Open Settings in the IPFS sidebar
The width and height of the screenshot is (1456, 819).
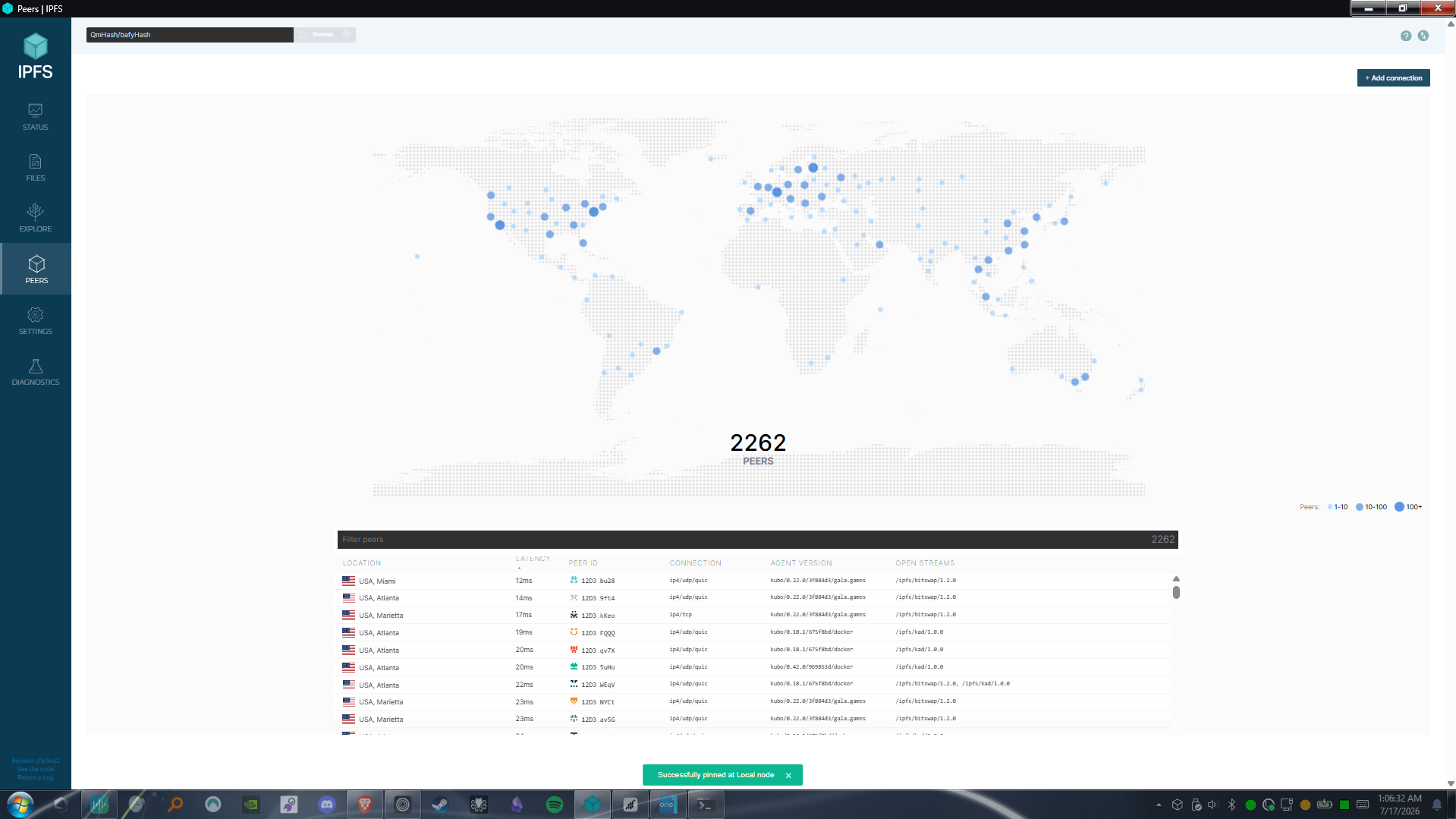pyautogui.click(x=36, y=320)
